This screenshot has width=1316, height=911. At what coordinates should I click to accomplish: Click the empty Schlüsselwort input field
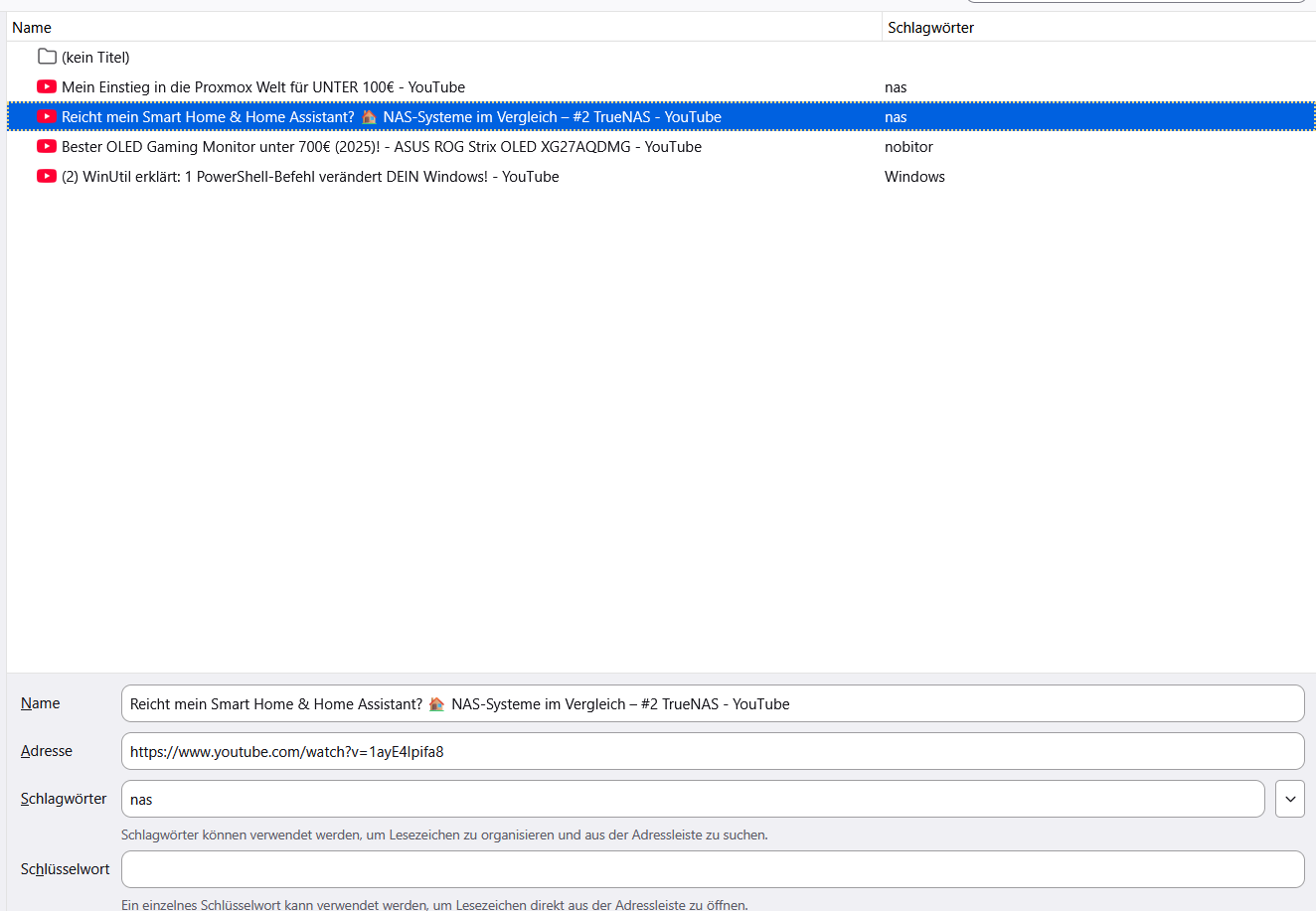(713, 869)
